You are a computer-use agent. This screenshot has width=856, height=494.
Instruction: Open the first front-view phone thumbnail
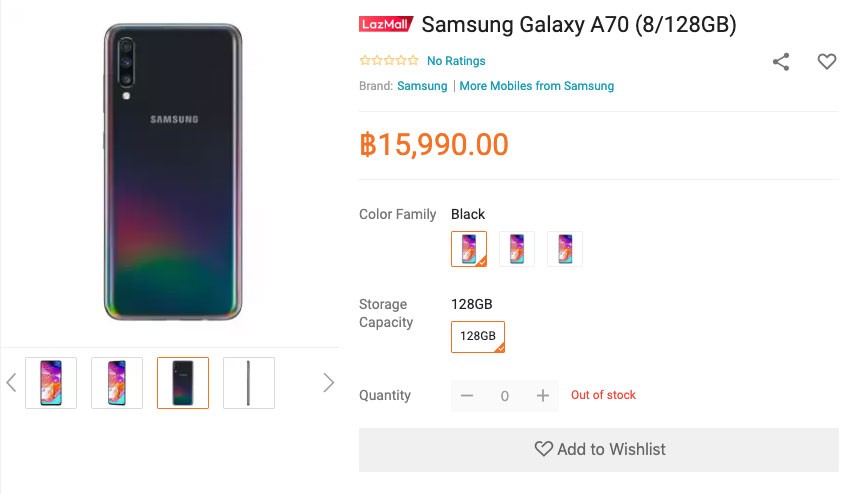(51, 383)
